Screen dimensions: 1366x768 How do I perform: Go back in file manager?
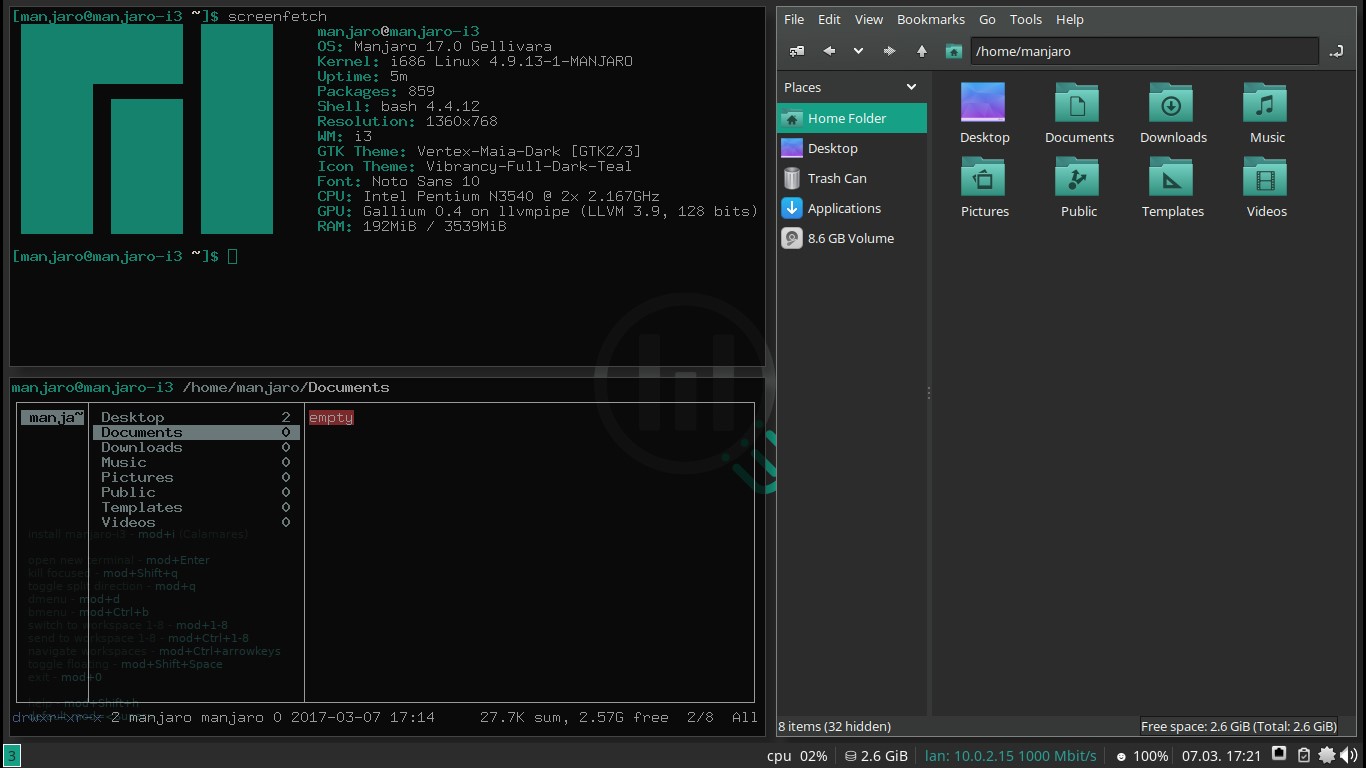coord(829,51)
